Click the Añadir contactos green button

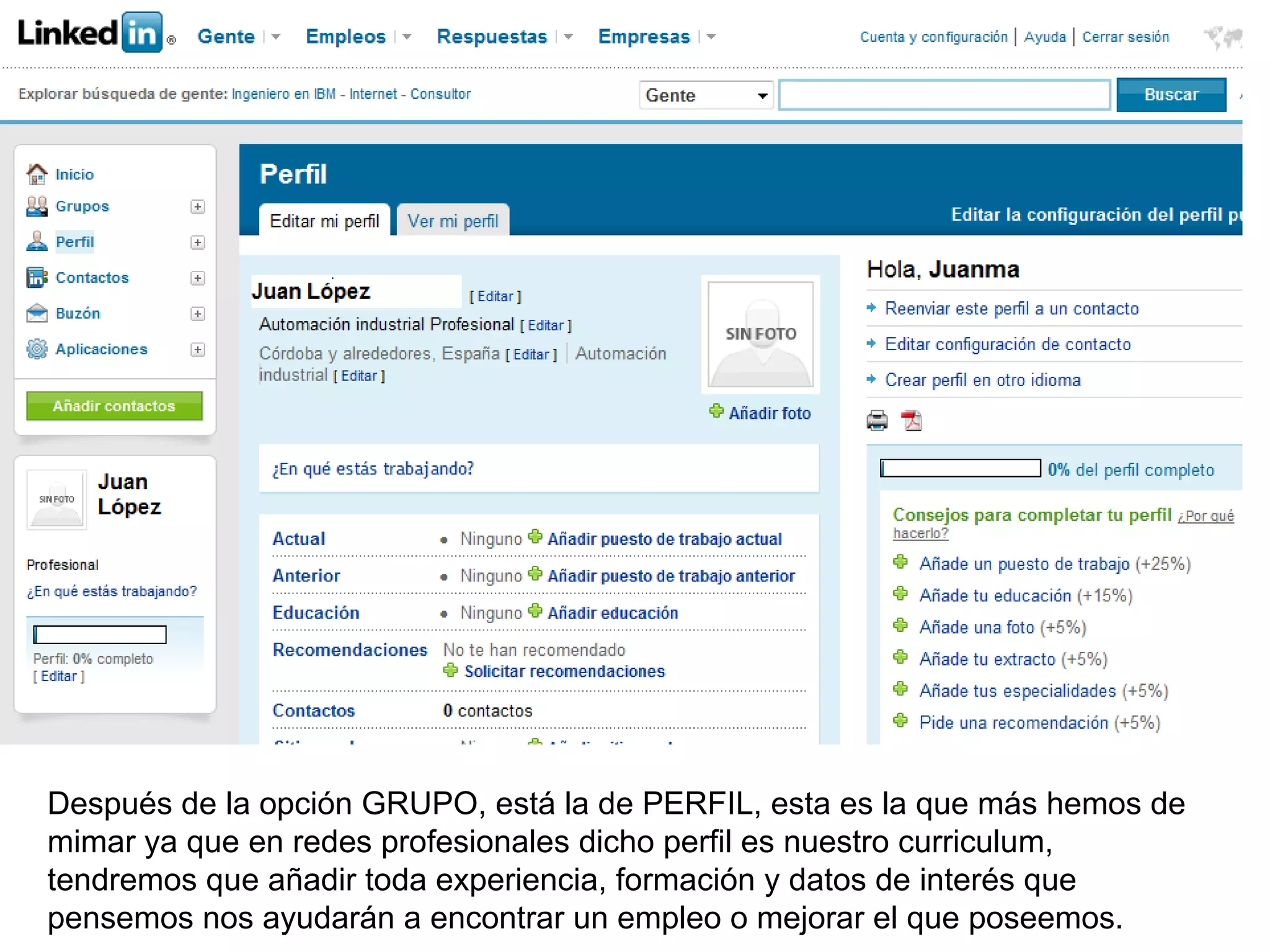114,406
